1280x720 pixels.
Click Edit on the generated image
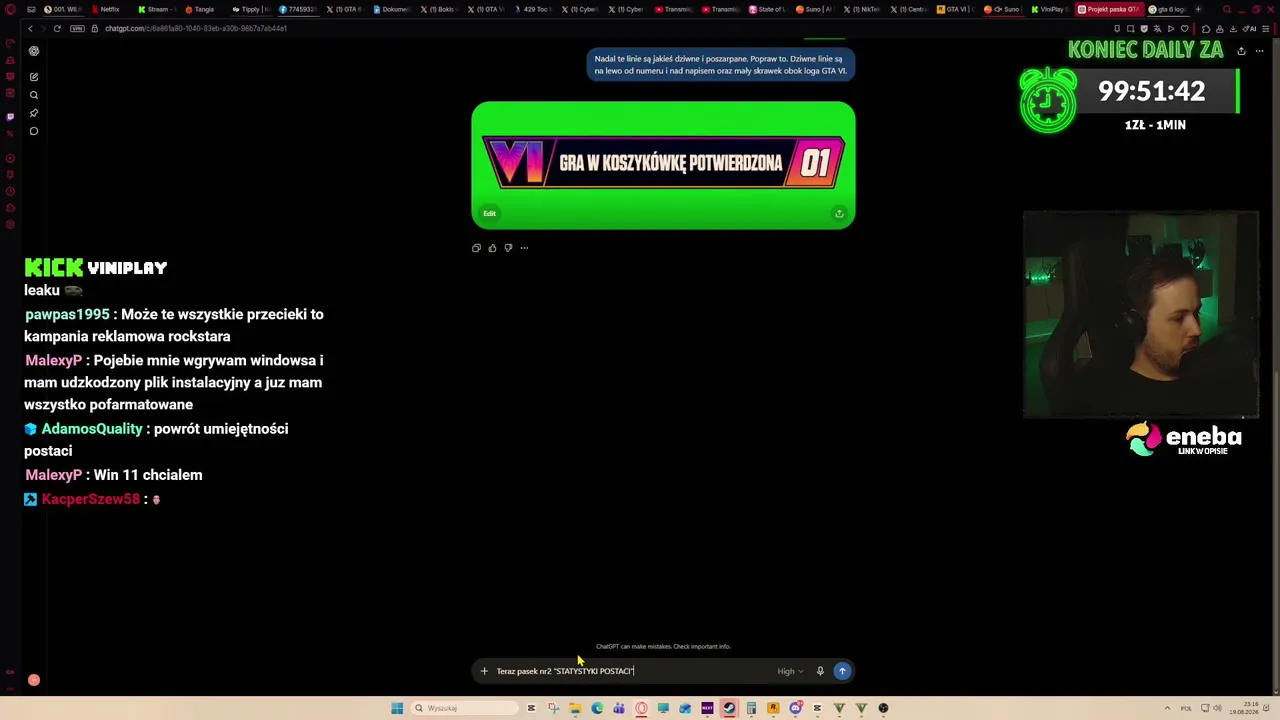coord(489,213)
